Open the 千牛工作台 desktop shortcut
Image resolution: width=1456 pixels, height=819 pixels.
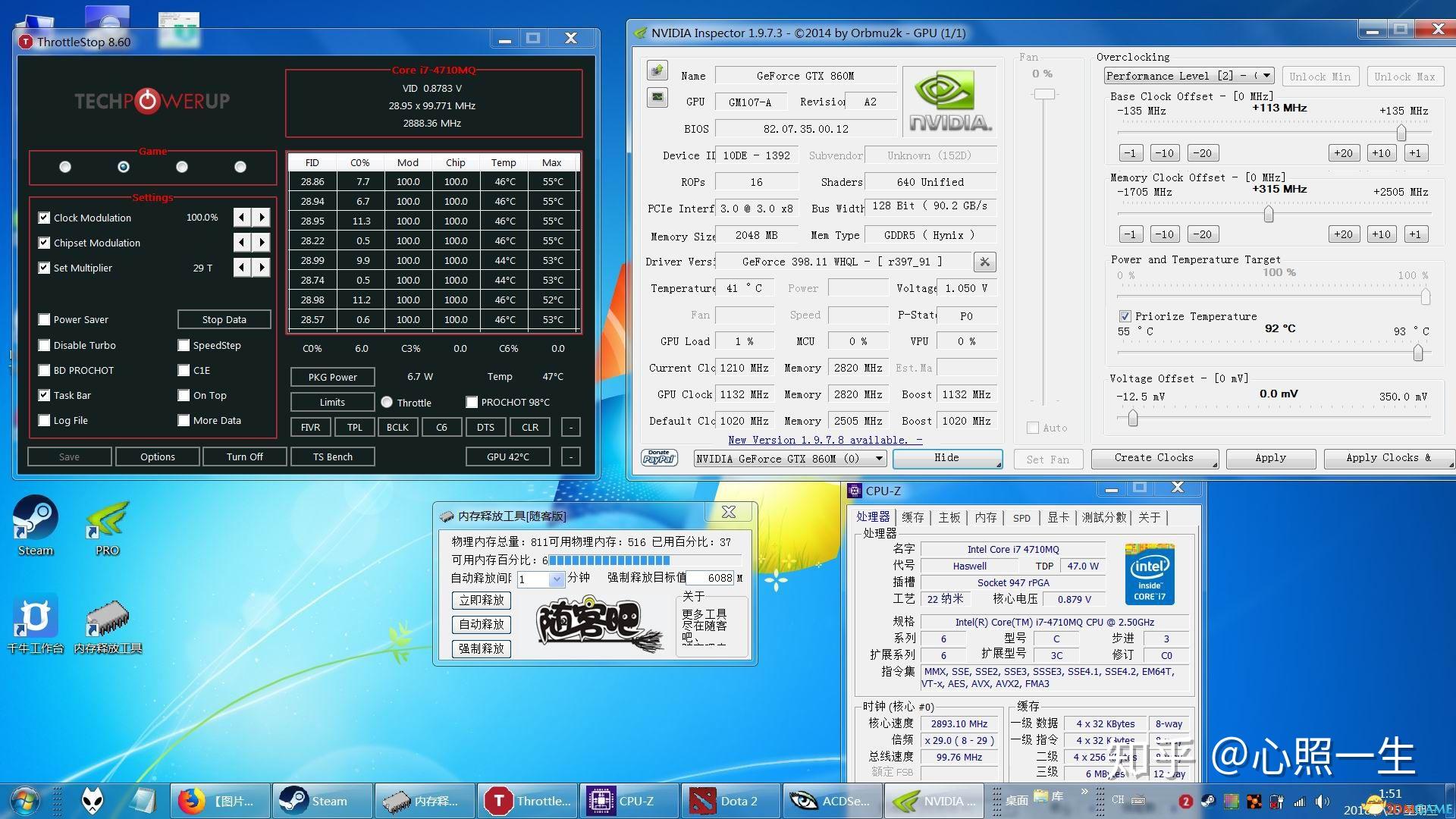pos(35,626)
